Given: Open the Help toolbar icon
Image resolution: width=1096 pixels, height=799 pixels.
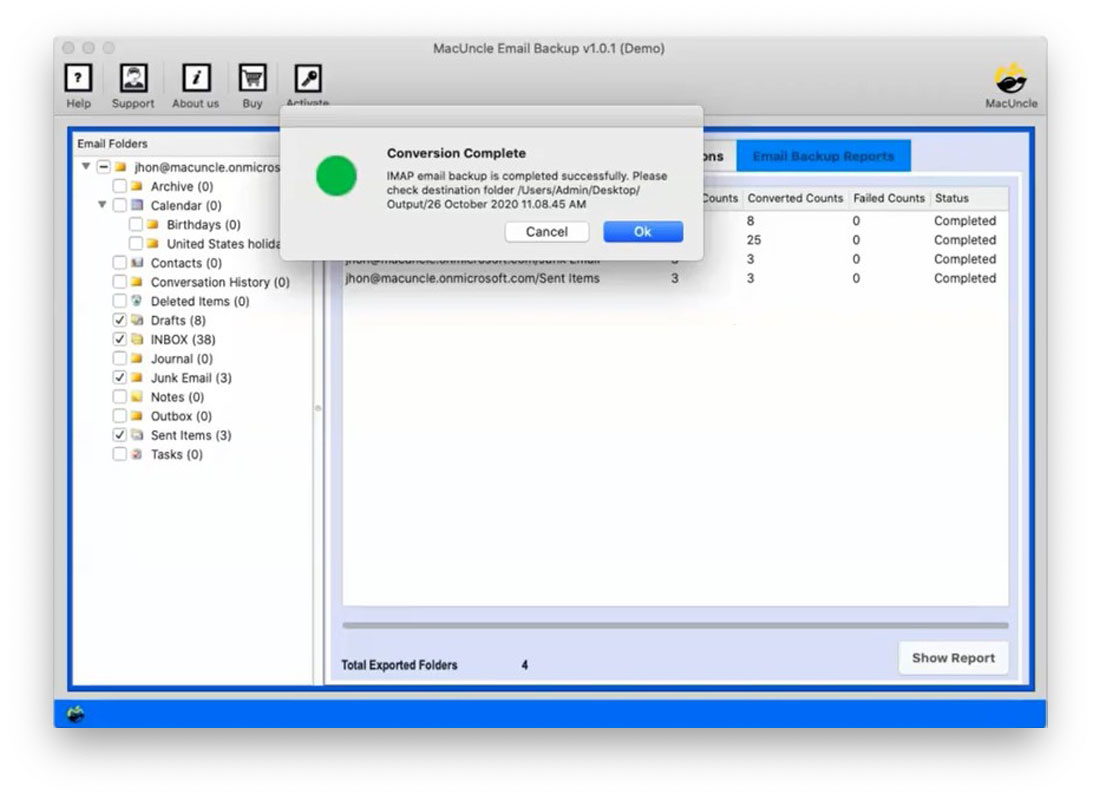Looking at the screenshot, I should 78,78.
